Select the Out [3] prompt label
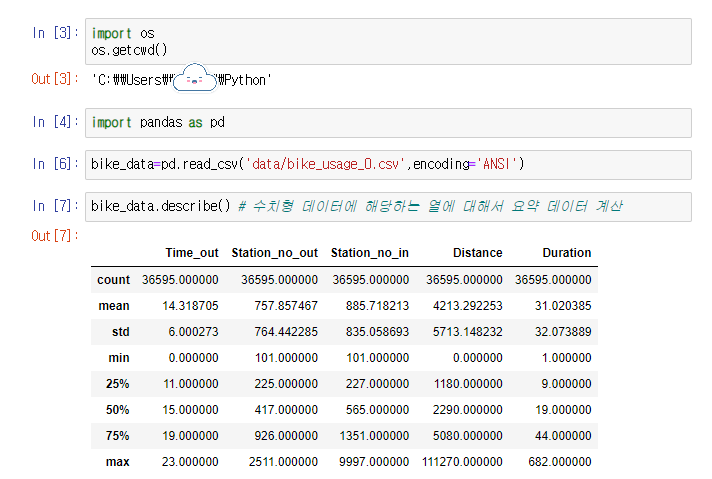Image resolution: width=712 pixels, height=479 pixels. 54,79
